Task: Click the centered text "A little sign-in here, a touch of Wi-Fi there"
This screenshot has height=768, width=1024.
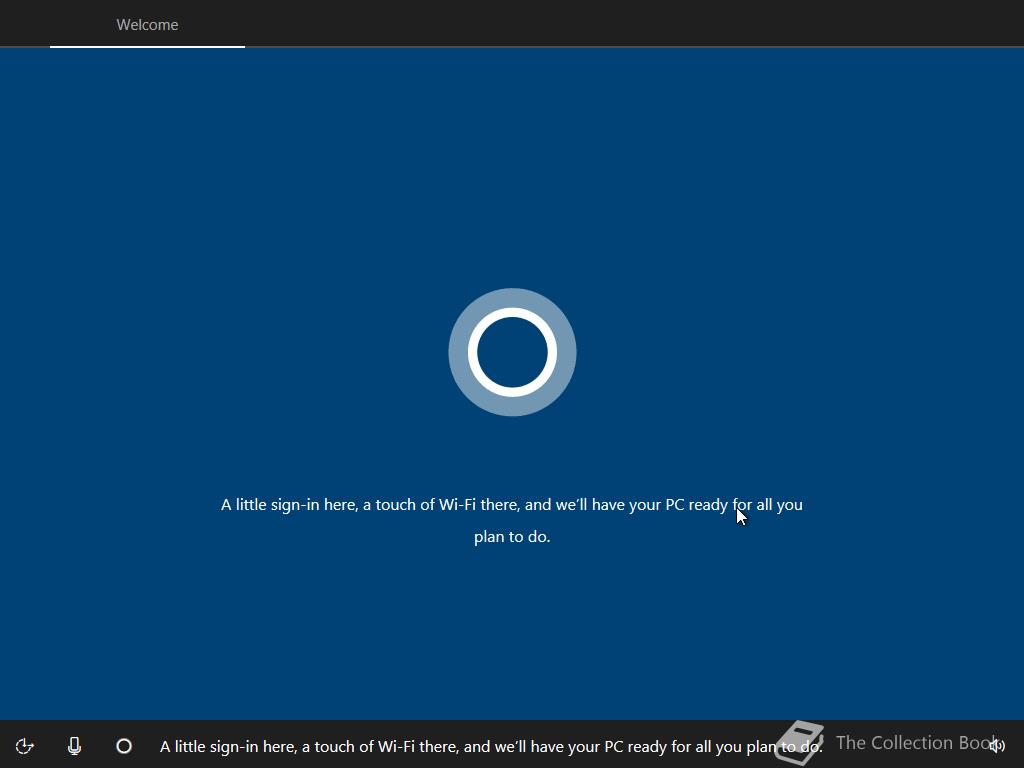Action: pyautogui.click(x=371, y=505)
